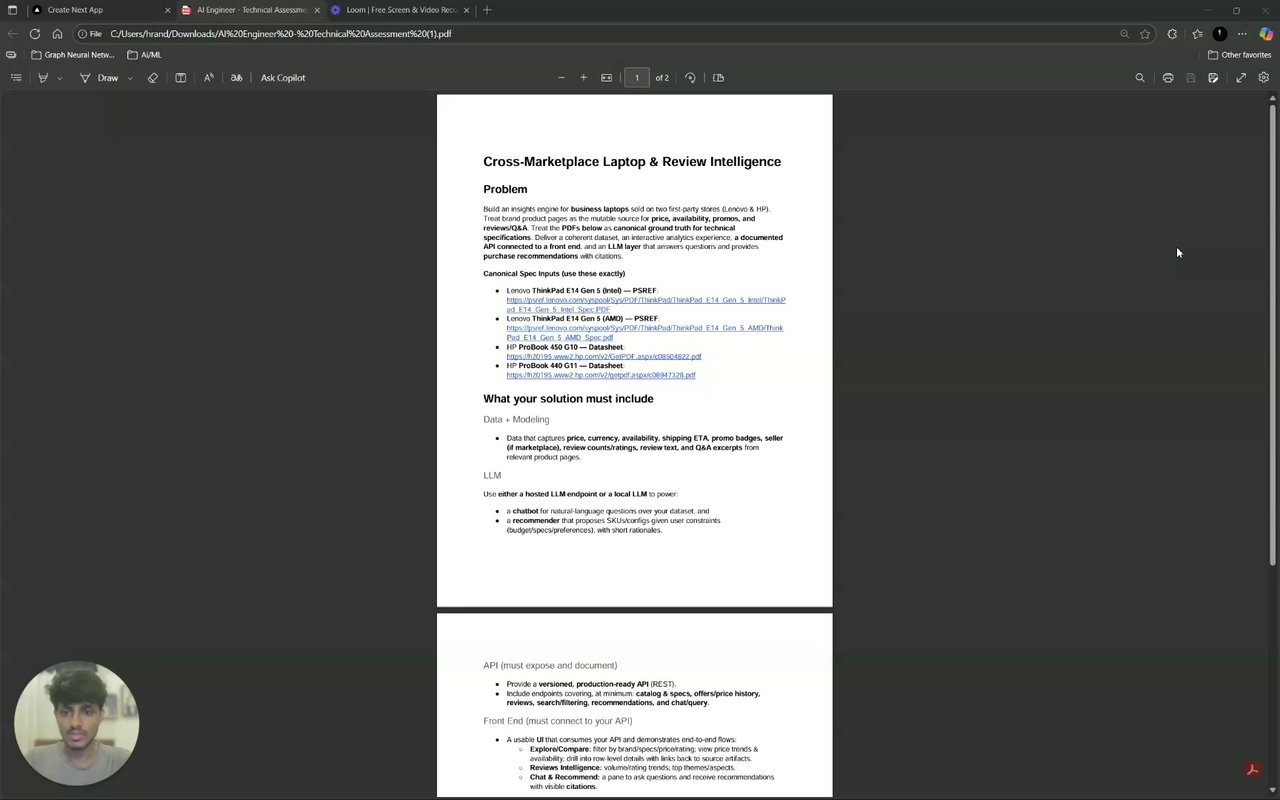Open the ThinkPad E14 Gen 5 AMD PSREF link
Image resolution: width=1280 pixels, height=800 pixels.
pos(644,333)
